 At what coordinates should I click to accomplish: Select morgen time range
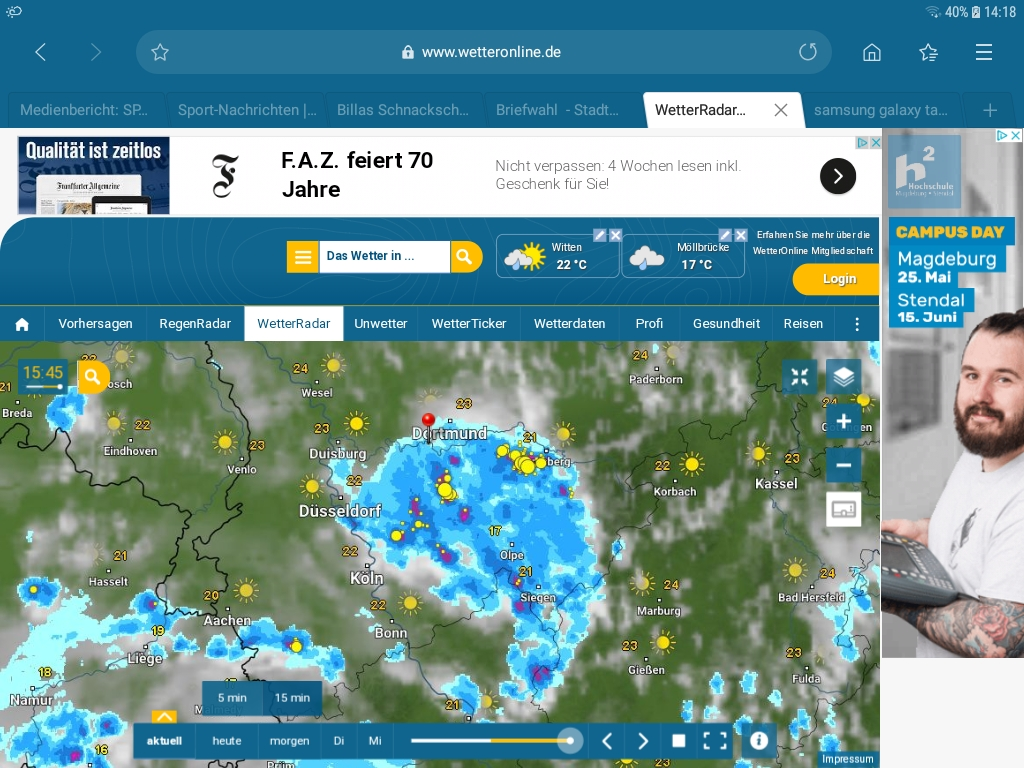[289, 741]
